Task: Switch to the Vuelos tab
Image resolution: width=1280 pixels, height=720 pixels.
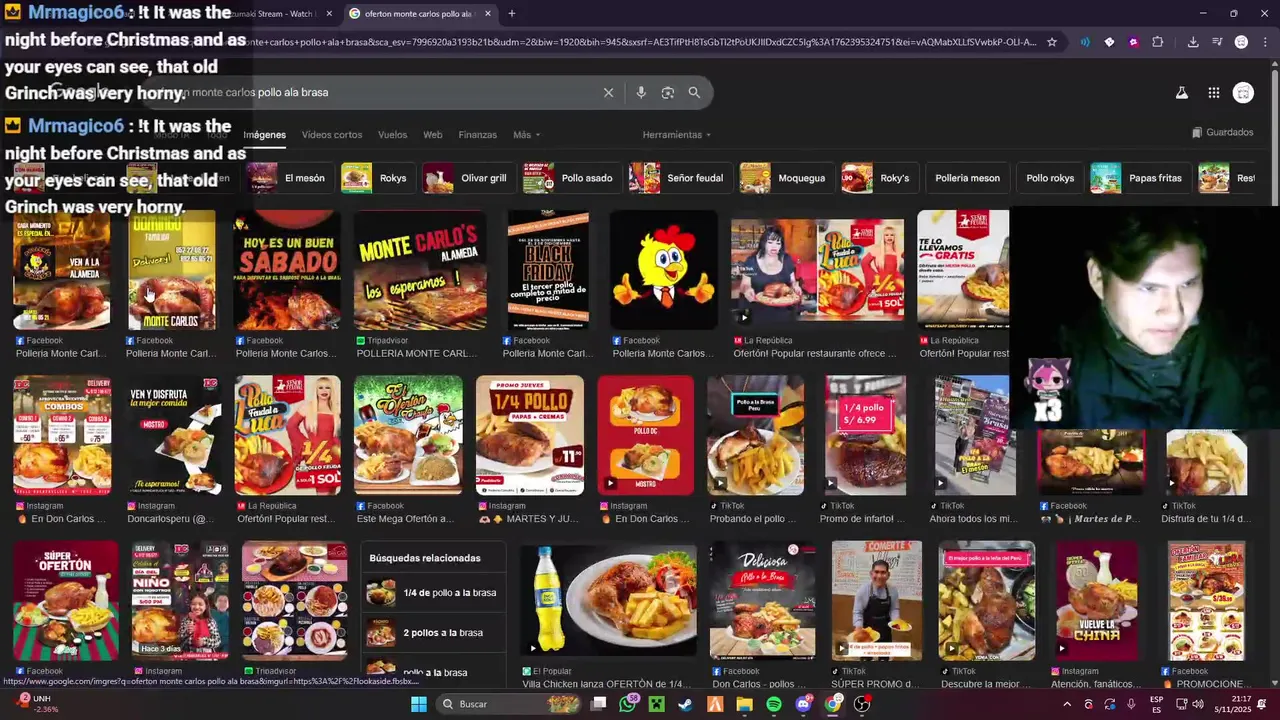Action: click(x=392, y=135)
